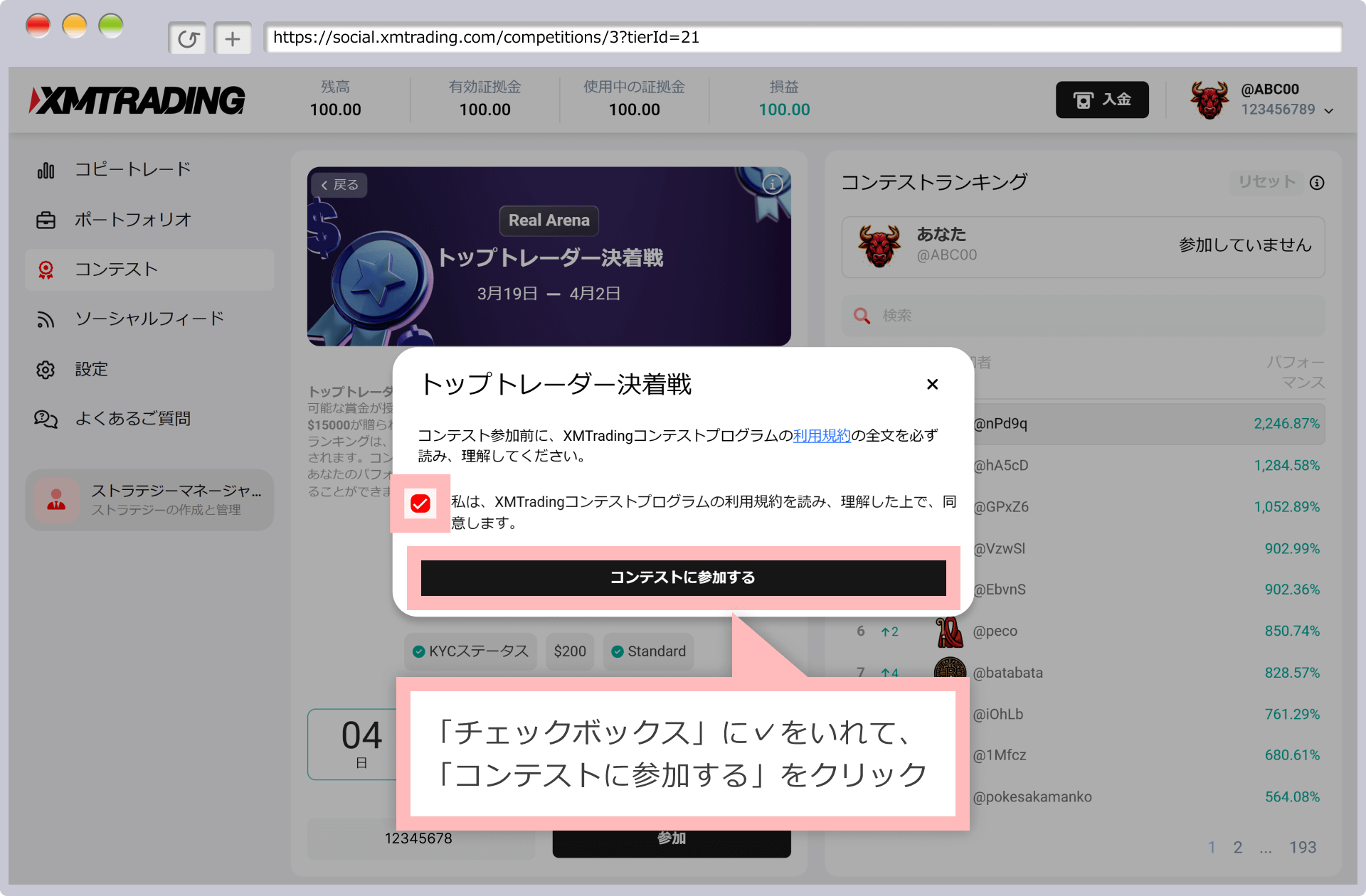Image resolution: width=1366 pixels, height=896 pixels.
Task: Click the settings gear icon
Action: pyautogui.click(x=46, y=369)
